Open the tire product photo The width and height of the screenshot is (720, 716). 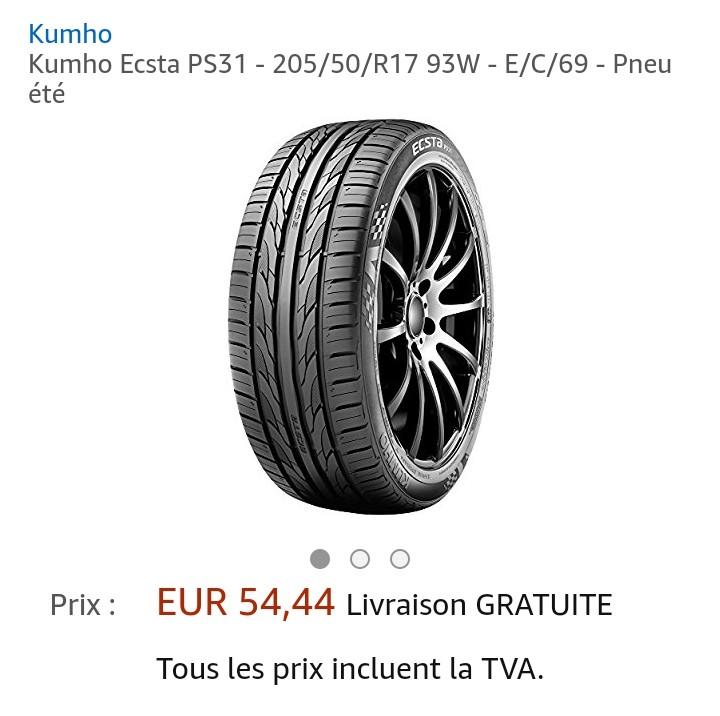[x=361, y=317]
